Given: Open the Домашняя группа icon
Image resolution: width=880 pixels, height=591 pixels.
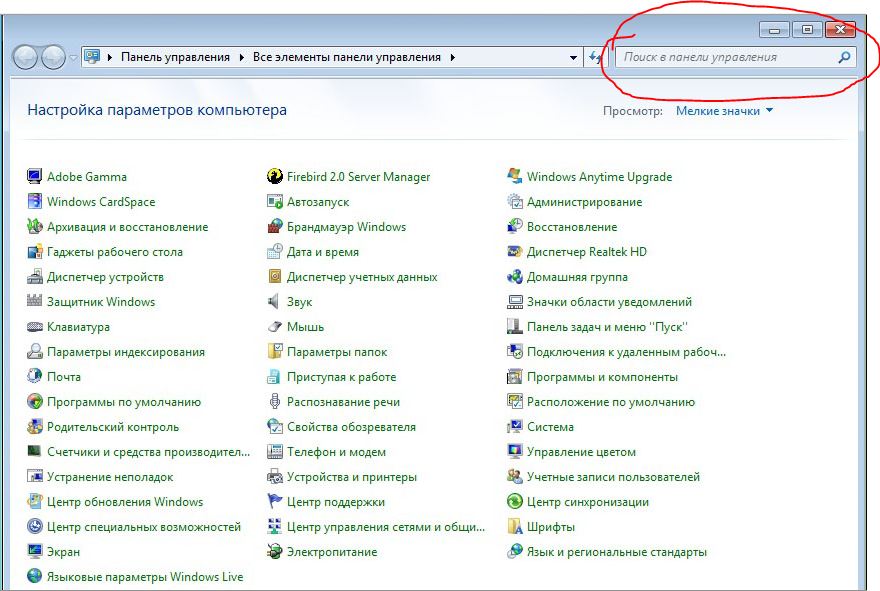Looking at the screenshot, I should (x=515, y=277).
